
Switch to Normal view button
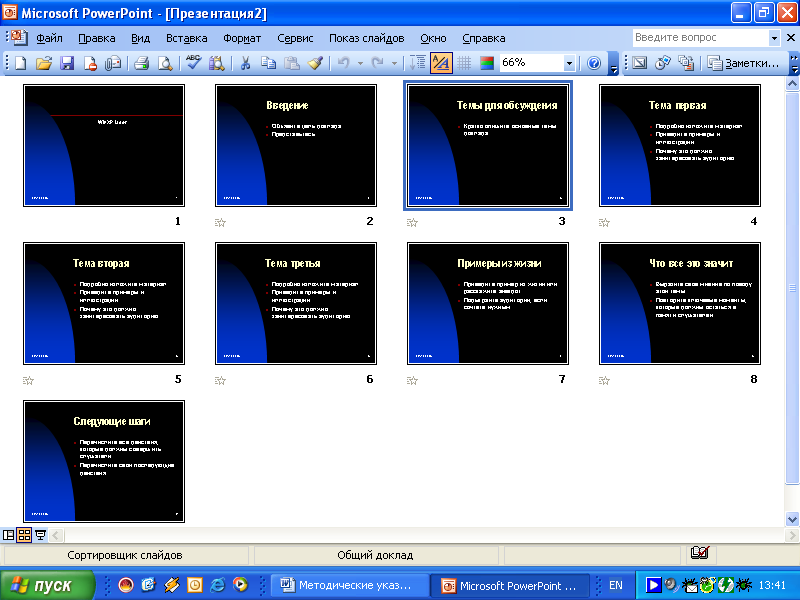[x=9, y=535]
